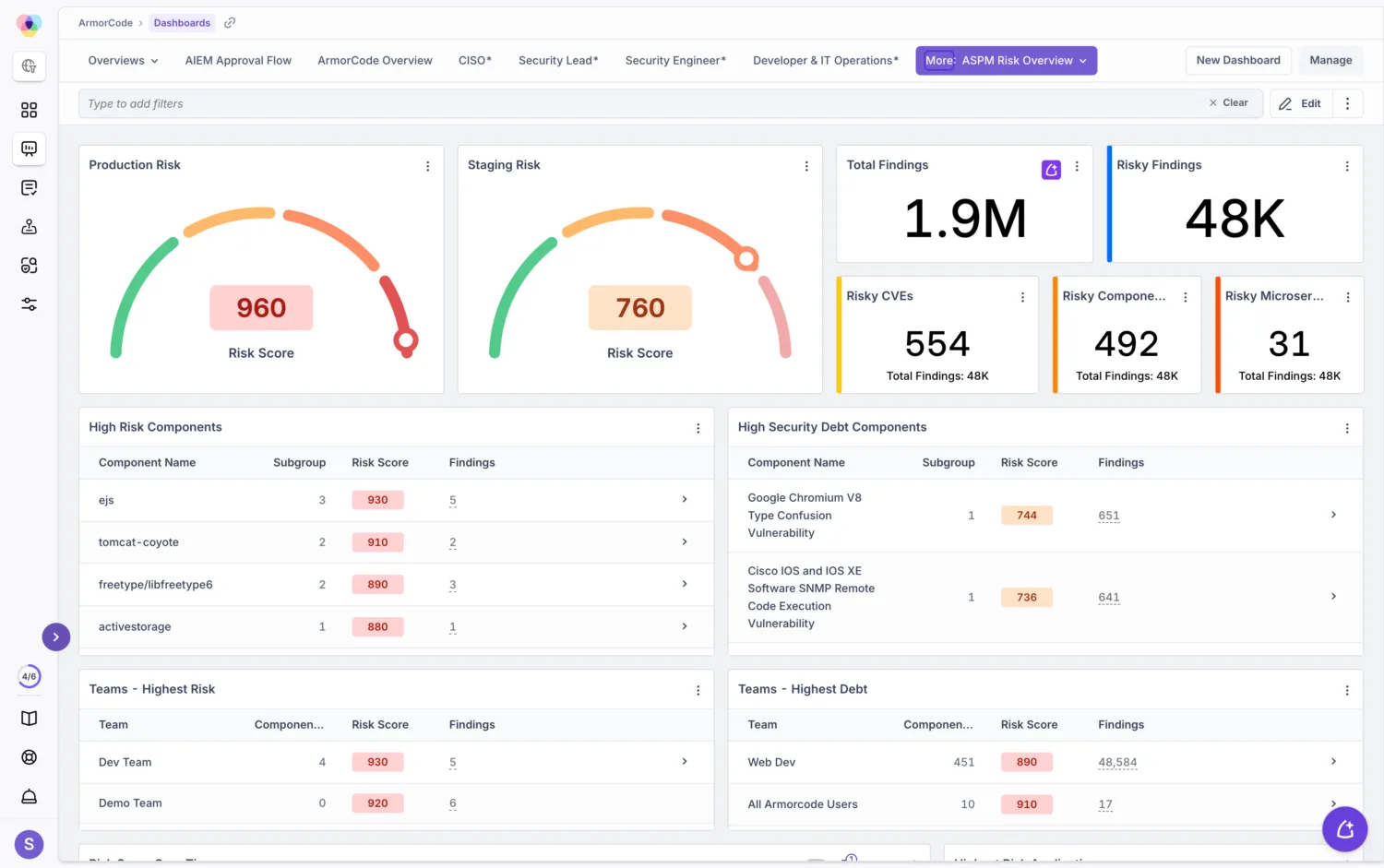Open user avatar S in sidebar
The image size is (1384, 868).
(29, 843)
